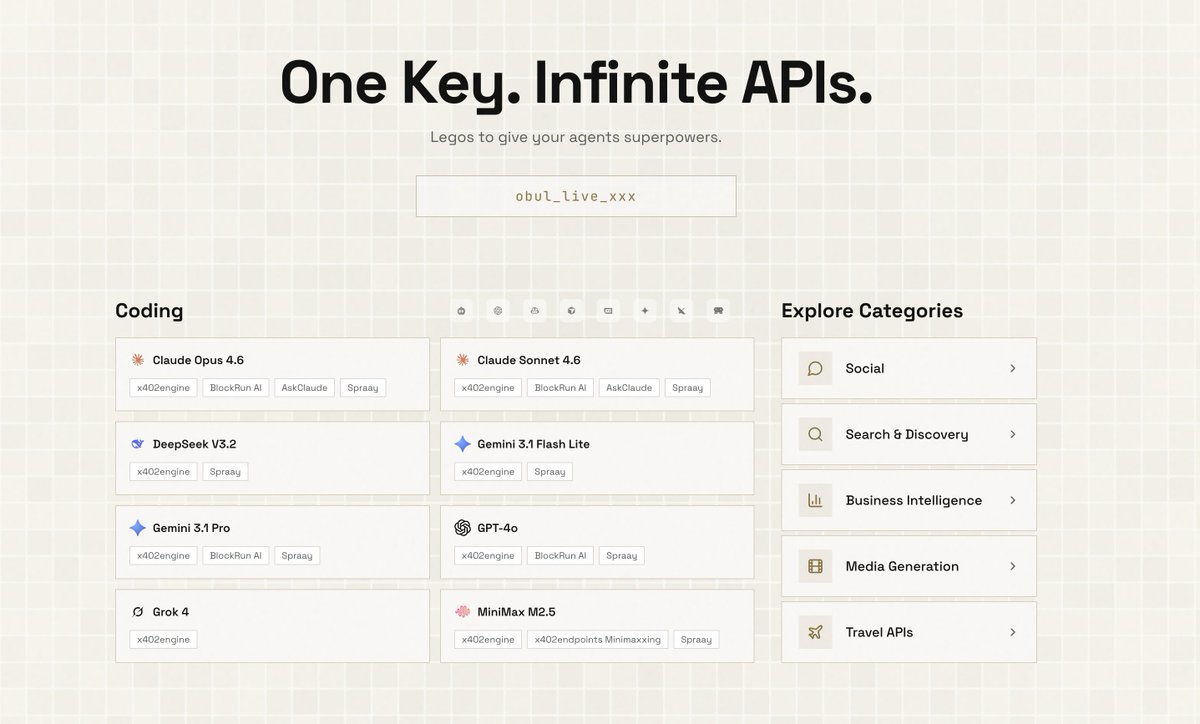Click AskClaude tag under Claude Opus 4.6
Image resolution: width=1200 pixels, height=724 pixels.
pyautogui.click(x=305, y=388)
